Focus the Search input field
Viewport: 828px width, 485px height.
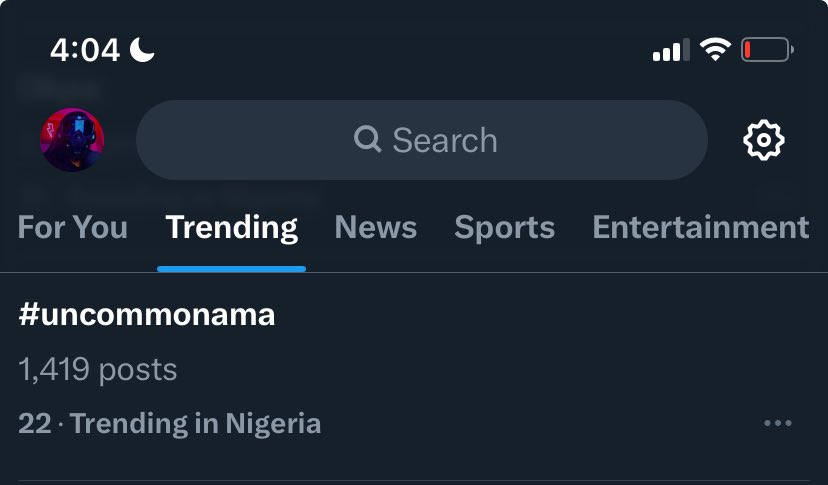pos(422,140)
